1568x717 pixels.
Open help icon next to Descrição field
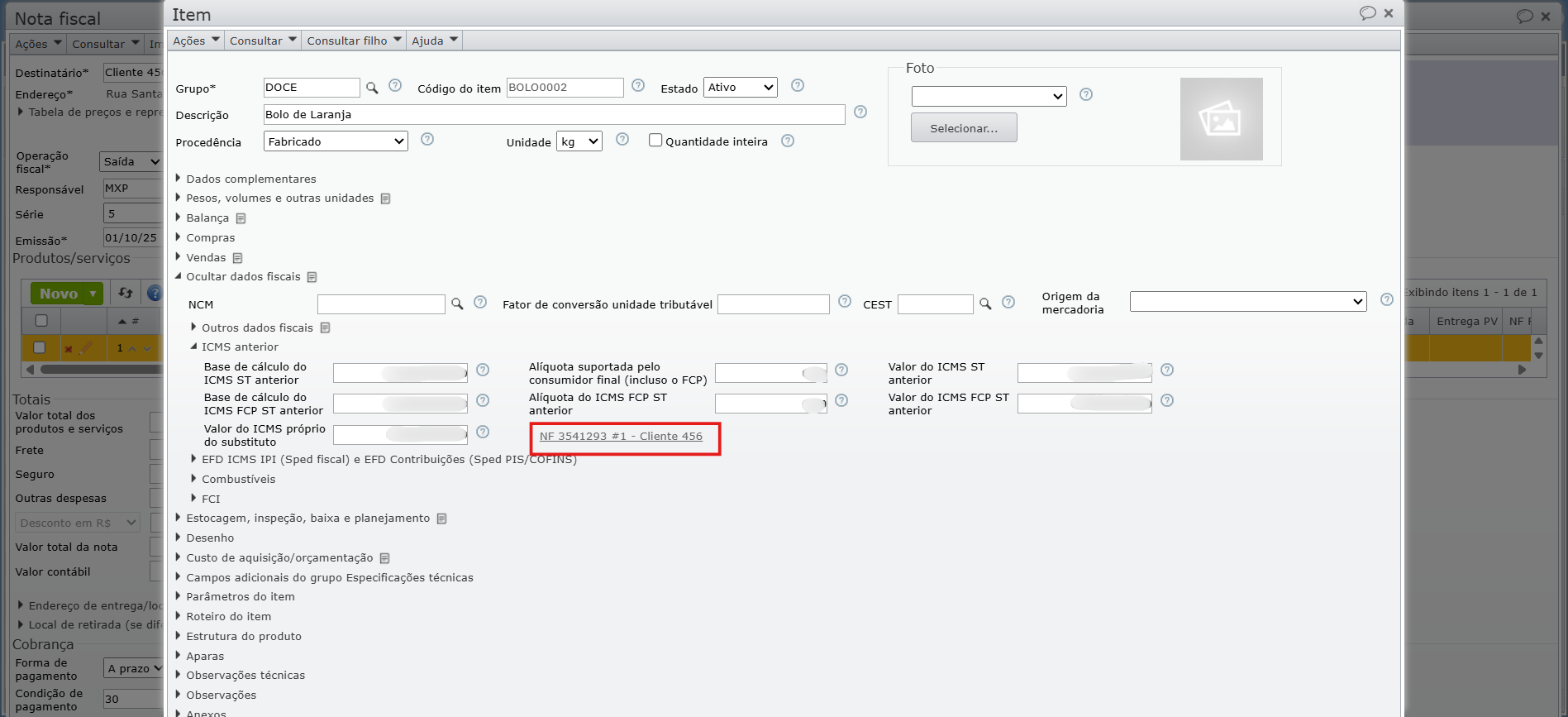[860, 112]
